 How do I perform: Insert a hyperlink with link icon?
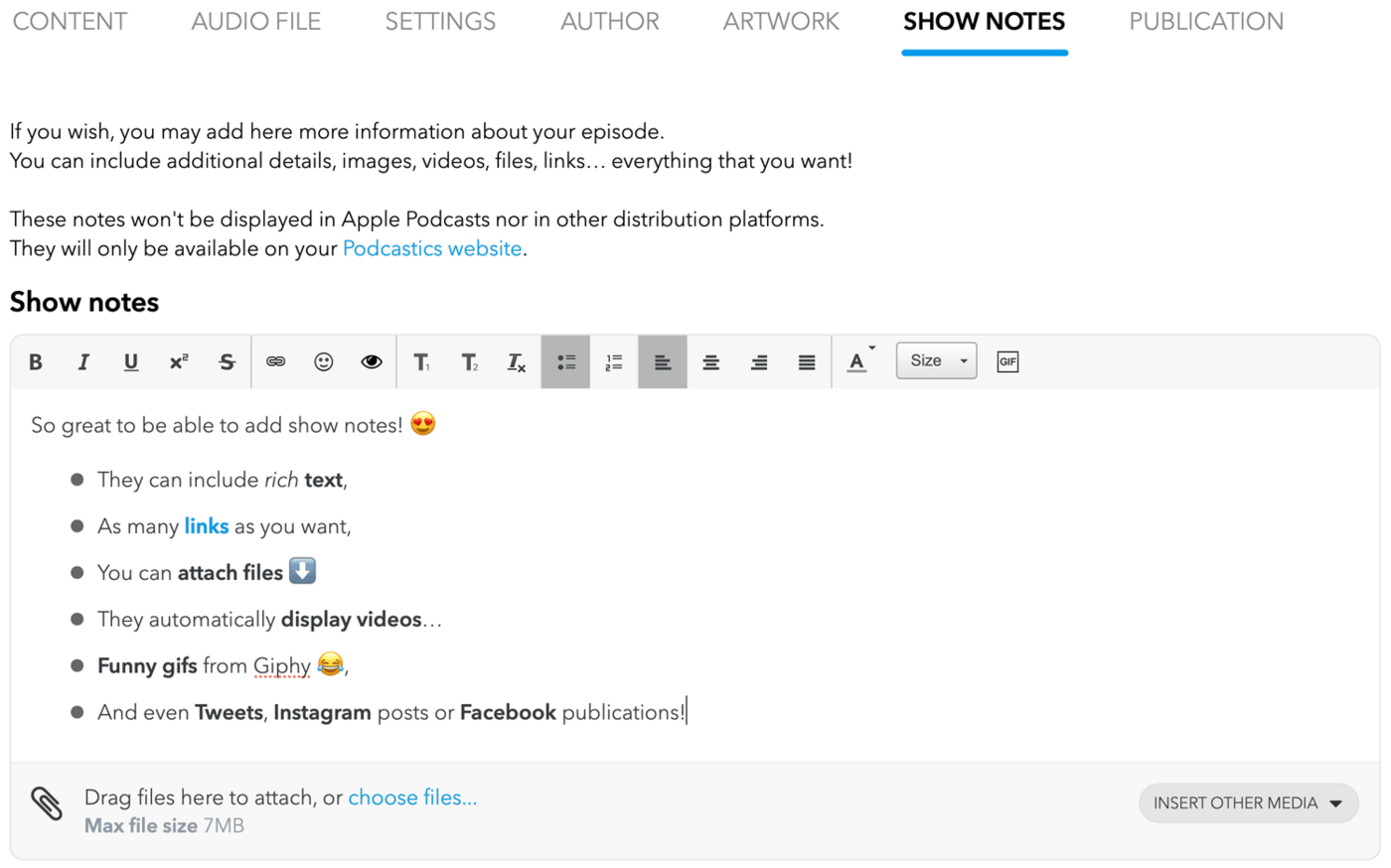[276, 362]
